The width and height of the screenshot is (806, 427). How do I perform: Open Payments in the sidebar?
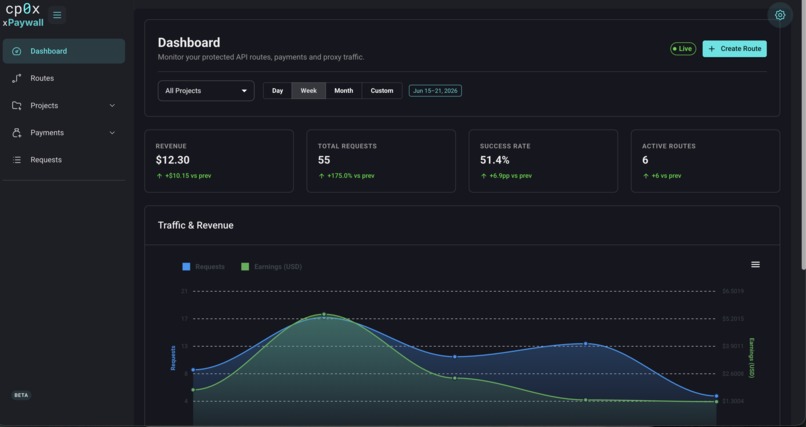(x=64, y=133)
